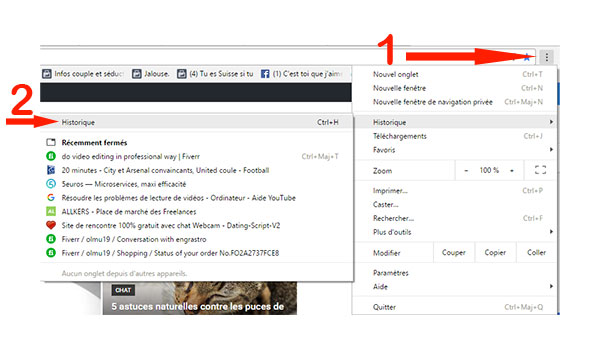Increase zoom with plus button
Screen dimensions: 600x360
pyautogui.click(x=512, y=171)
